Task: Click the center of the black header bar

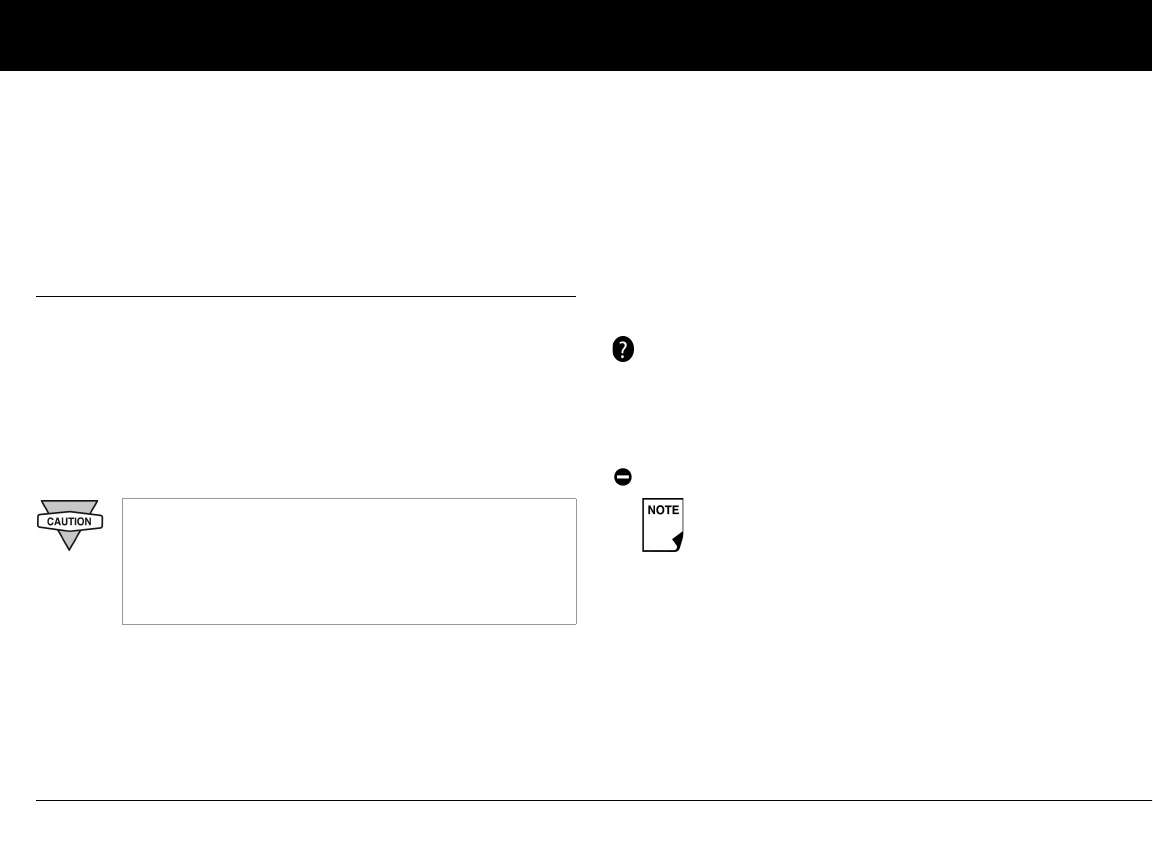Action: [x=576, y=35]
